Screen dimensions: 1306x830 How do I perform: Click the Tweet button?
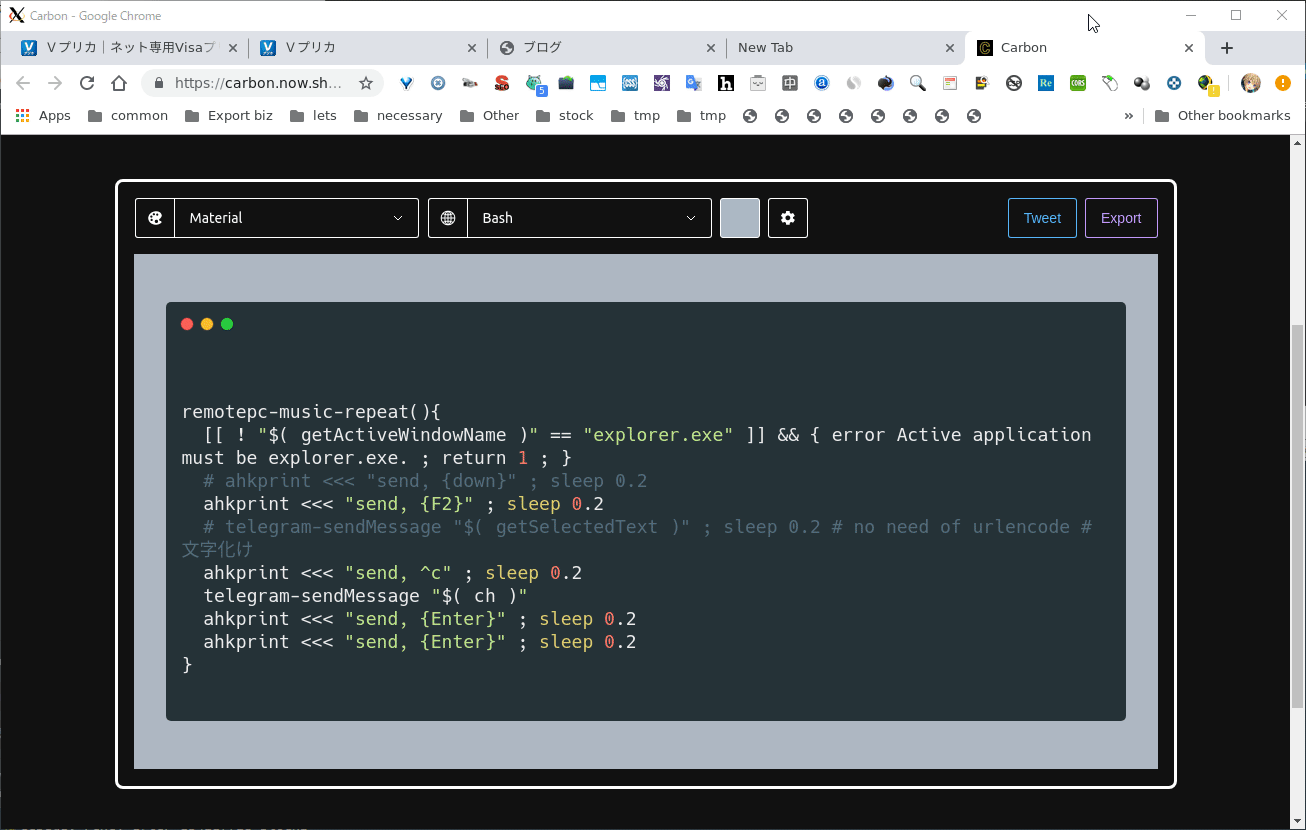coord(1042,218)
